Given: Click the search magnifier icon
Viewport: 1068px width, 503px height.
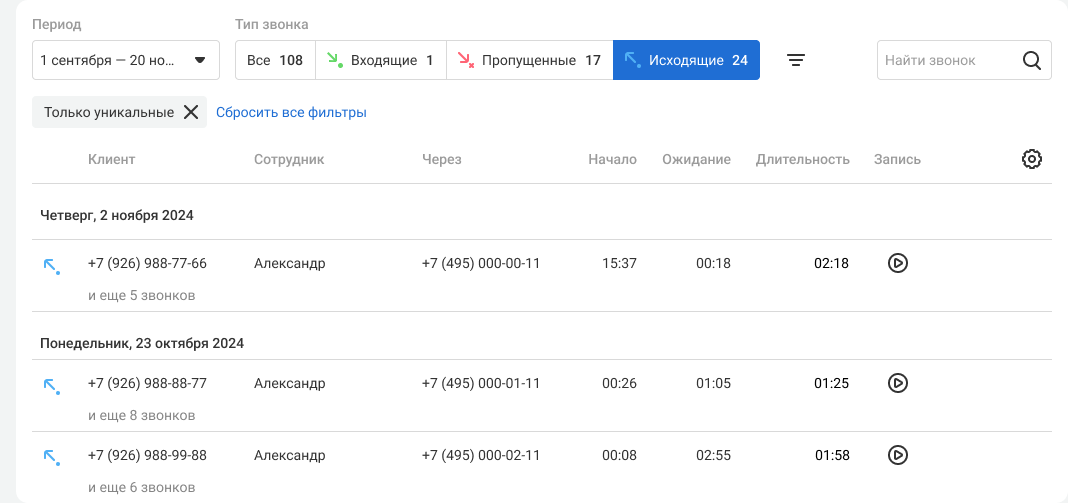Looking at the screenshot, I should 1032,60.
